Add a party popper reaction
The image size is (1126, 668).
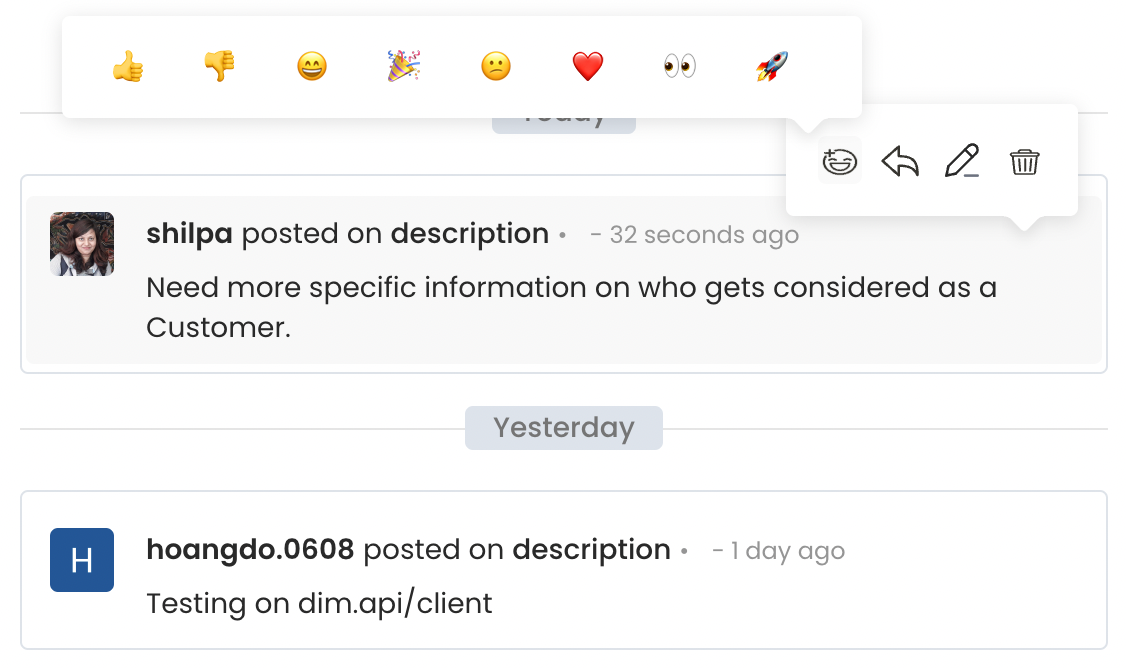pyautogui.click(x=404, y=66)
